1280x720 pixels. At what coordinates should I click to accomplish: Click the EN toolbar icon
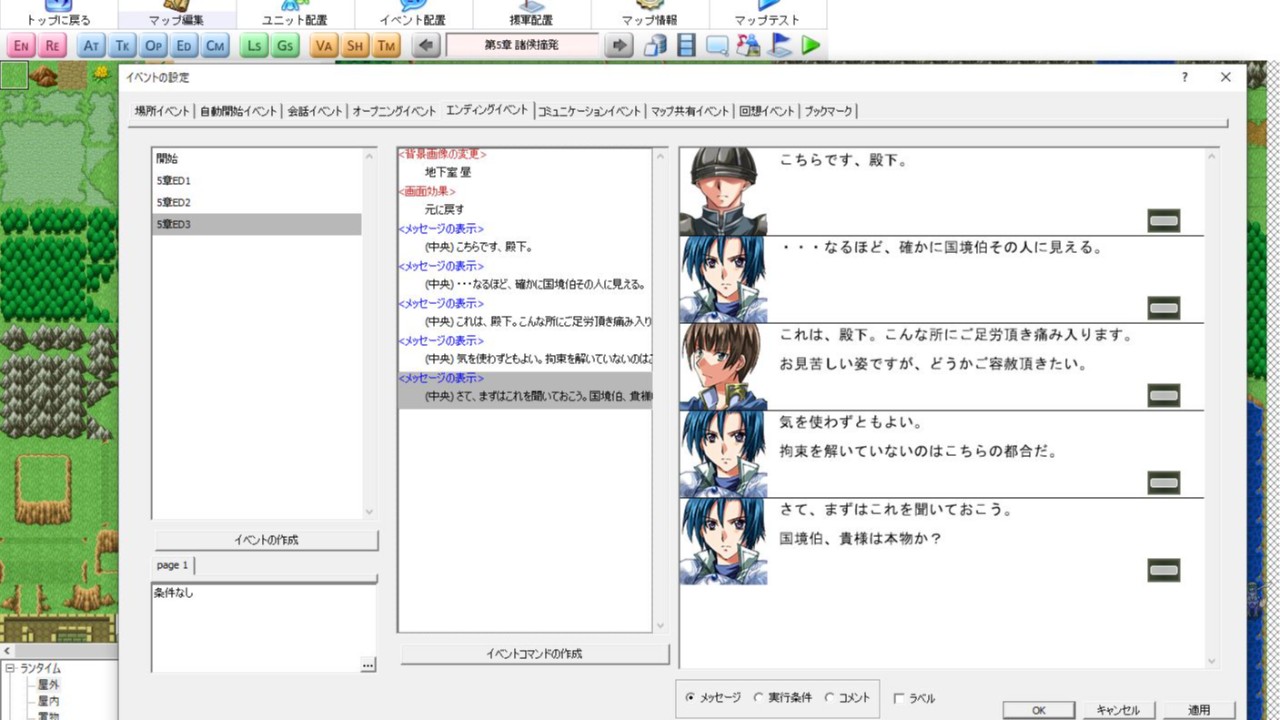coord(21,46)
